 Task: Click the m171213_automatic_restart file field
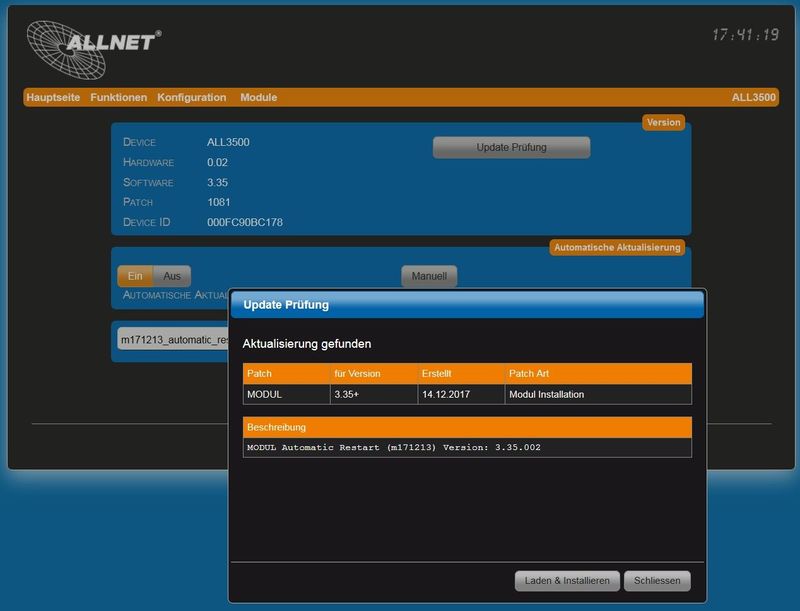pos(173,339)
